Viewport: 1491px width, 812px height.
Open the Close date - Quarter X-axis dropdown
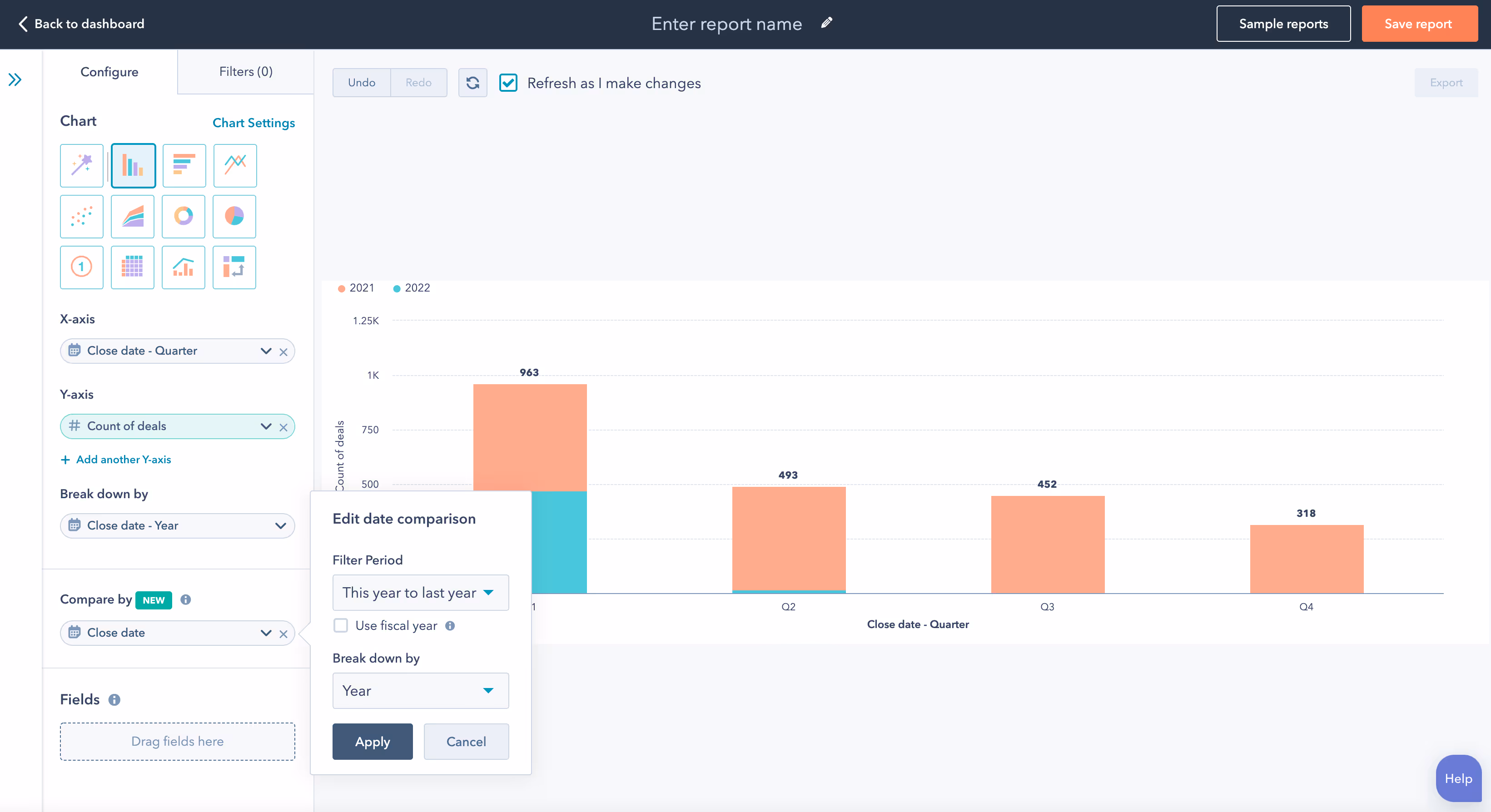266,352
